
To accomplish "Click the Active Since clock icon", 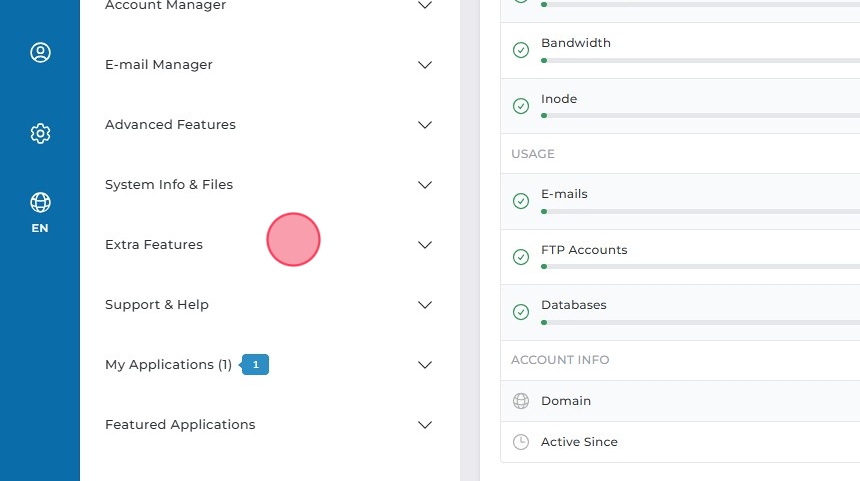I will 520,442.
